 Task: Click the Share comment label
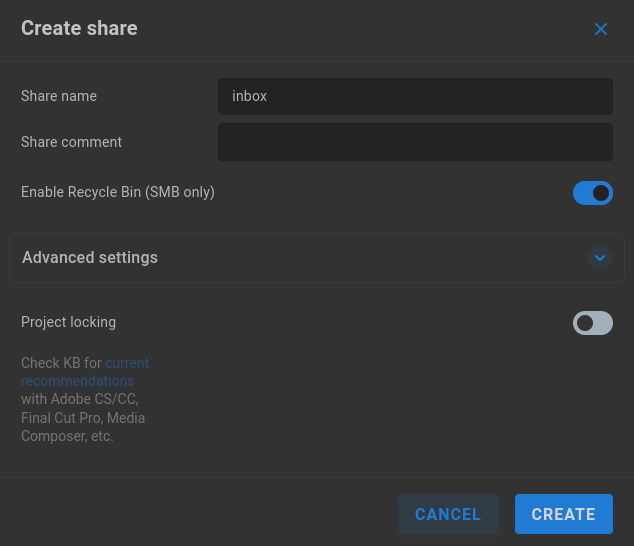72,142
